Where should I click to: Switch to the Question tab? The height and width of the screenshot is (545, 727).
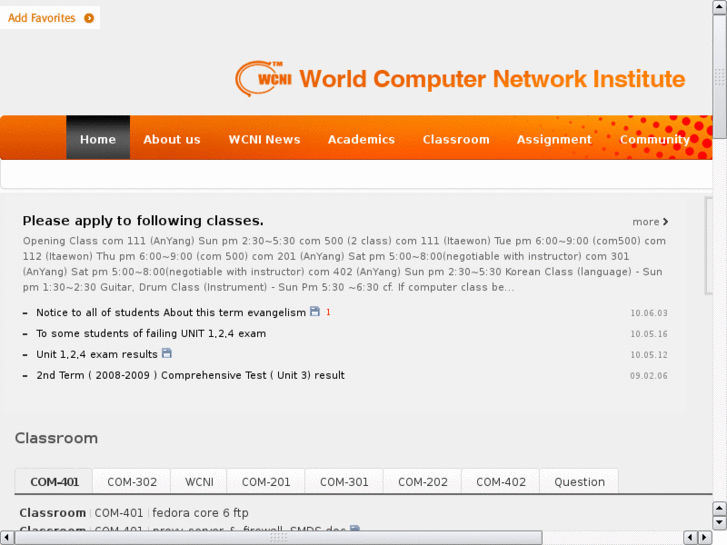coord(579,482)
